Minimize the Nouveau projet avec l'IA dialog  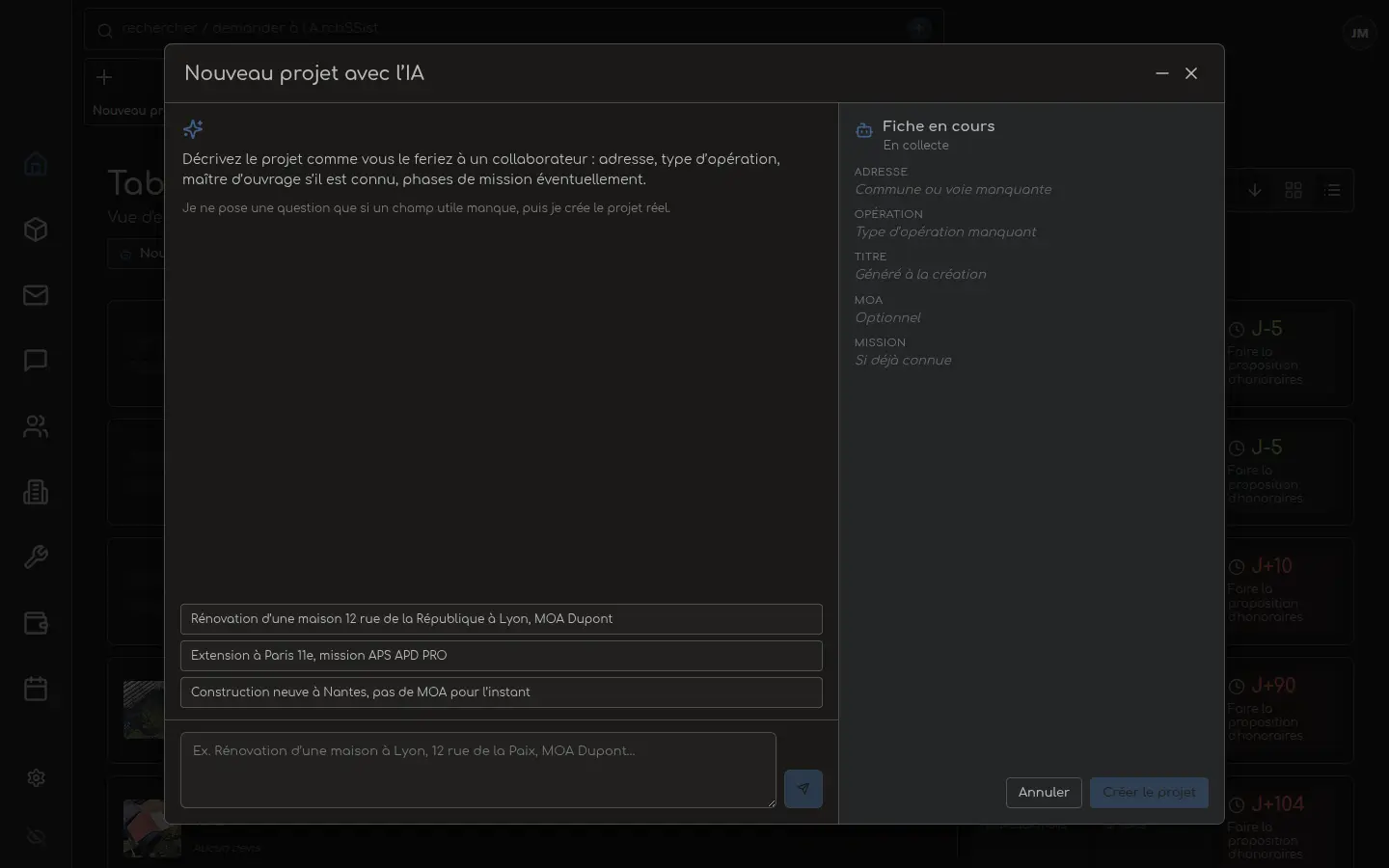1162,73
